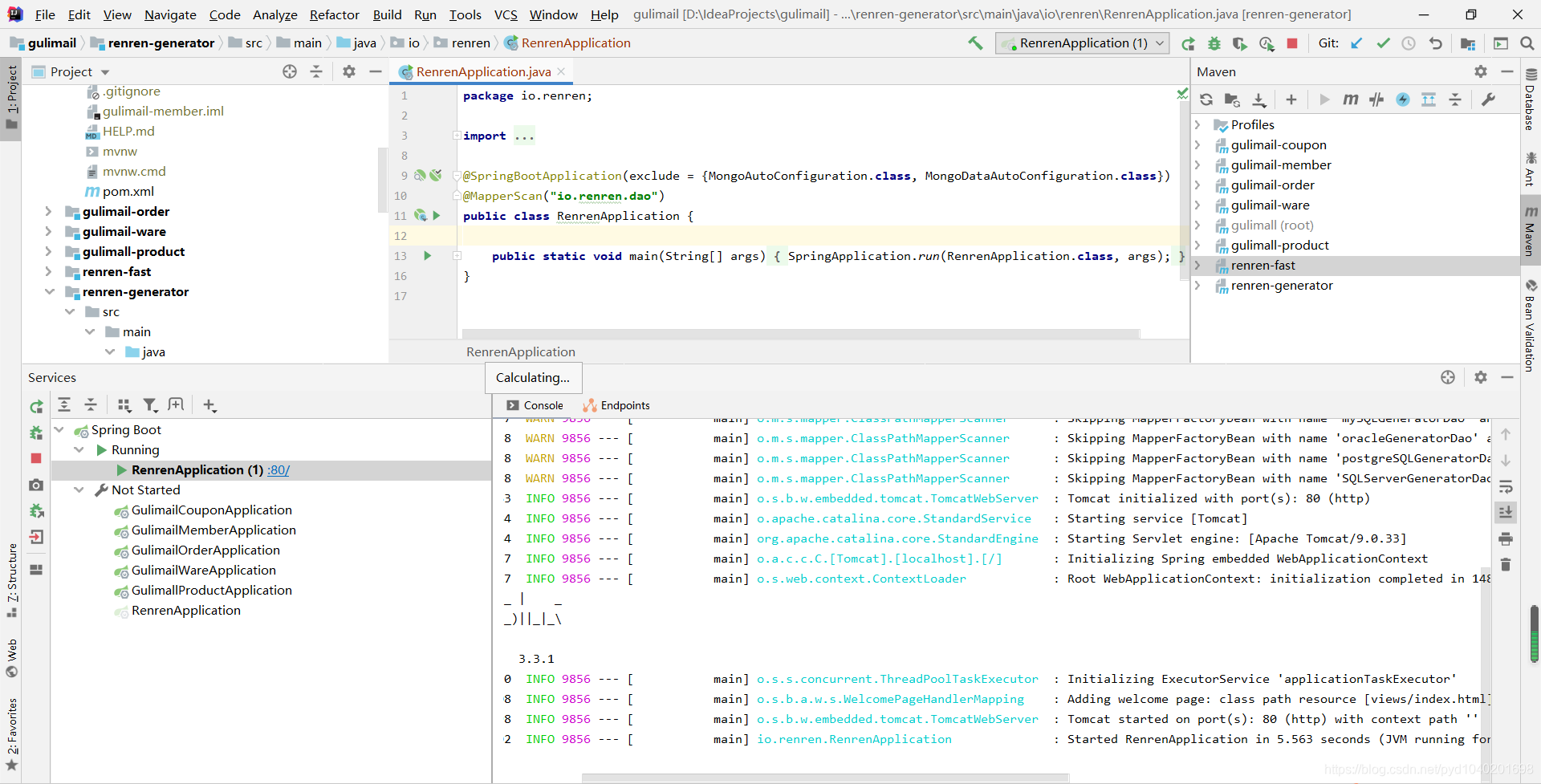The height and width of the screenshot is (784, 1541).
Task: Open the Analyze menu
Action: [274, 14]
